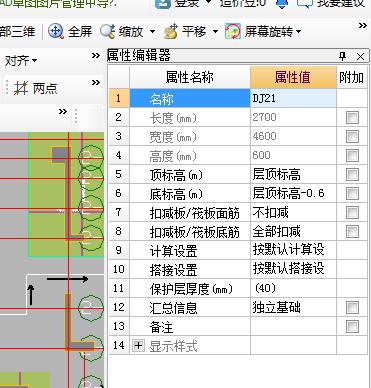Toggle 附加 checkbox for 扣减板/筏板面筋
This screenshot has width=371, height=388.
click(x=352, y=212)
